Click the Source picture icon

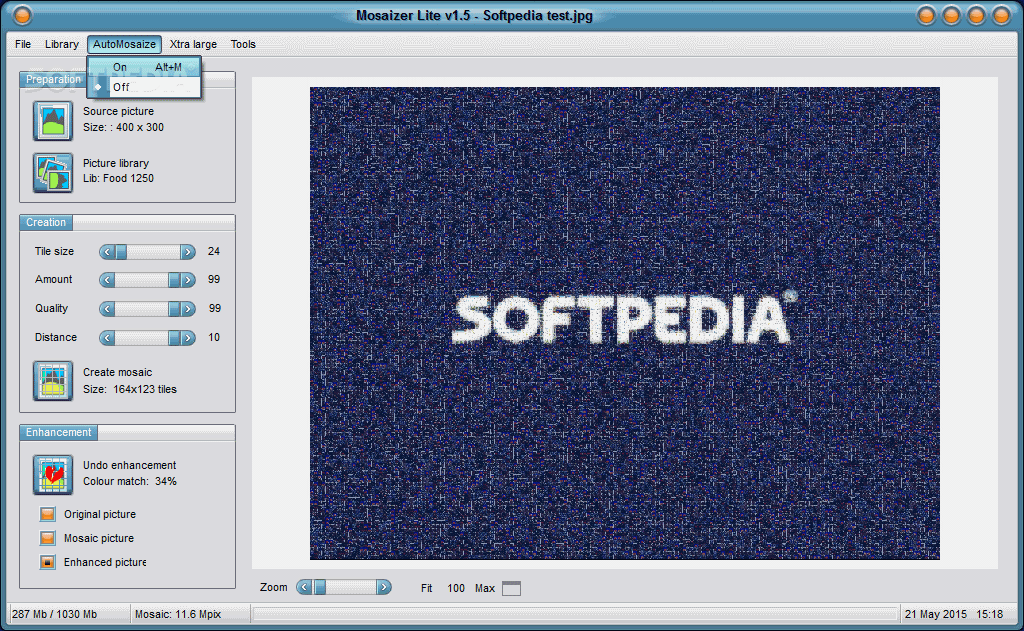(x=53, y=121)
